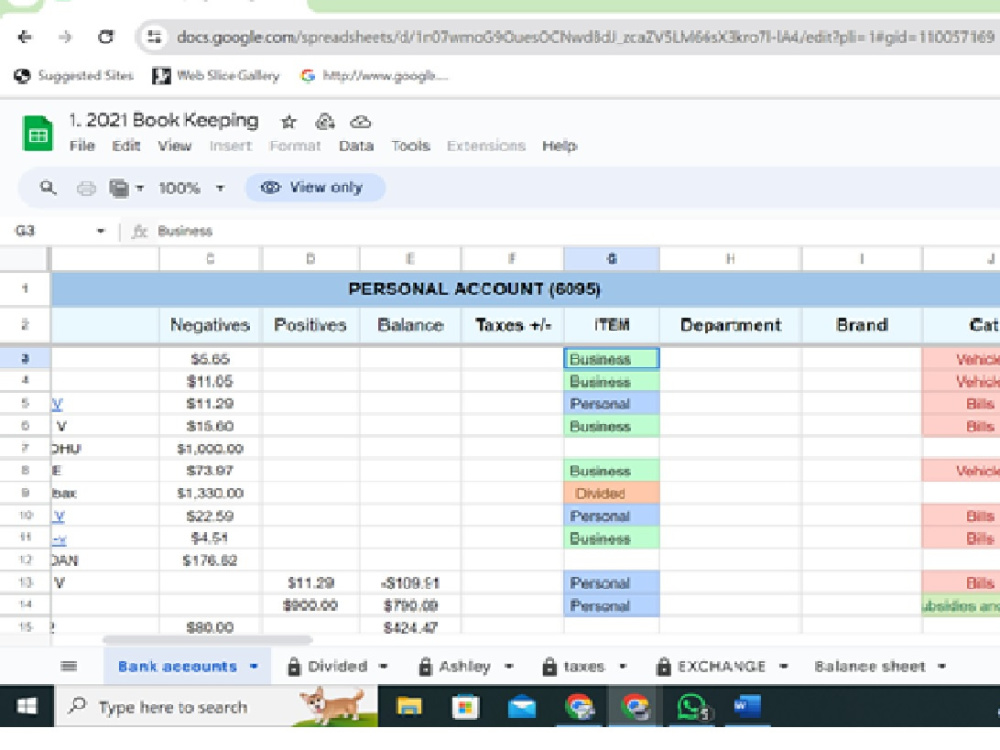The width and height of the screenshot is (1000, 750).
Task: Select blue Personal cell in row 5
Action: tap(612, 404)
